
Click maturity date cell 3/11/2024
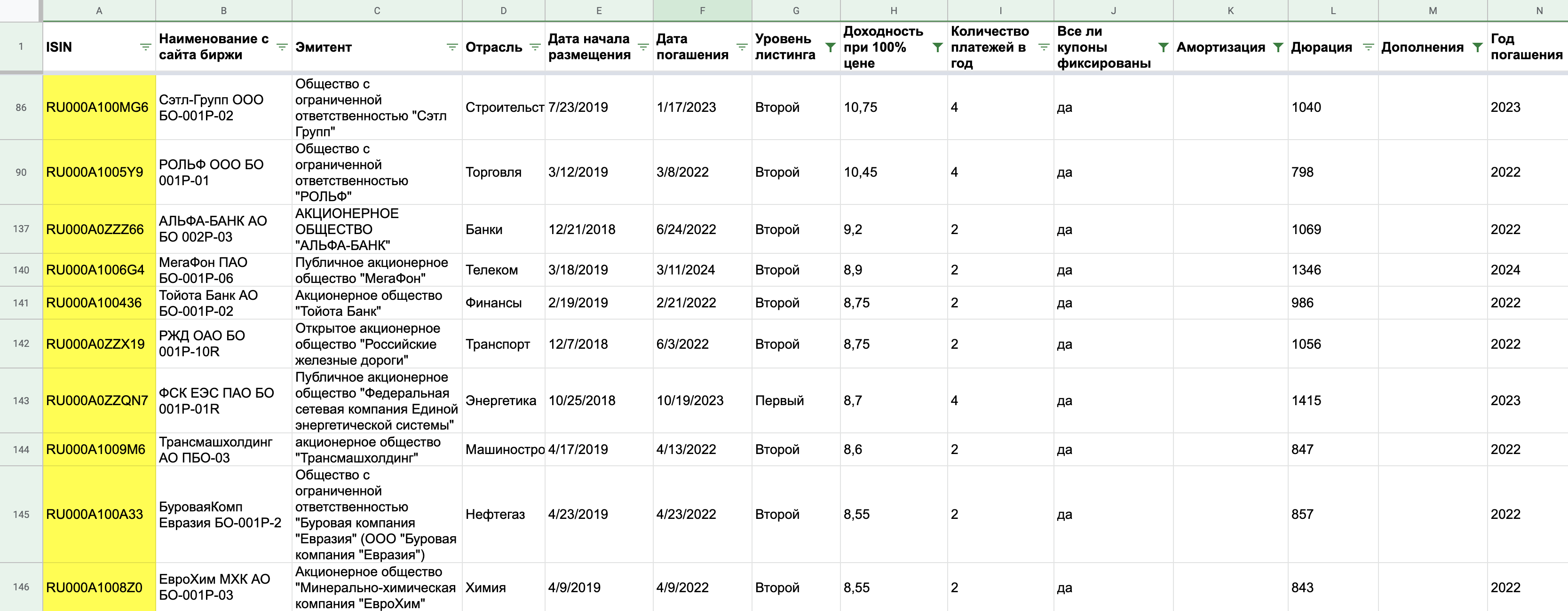(703, 270)
